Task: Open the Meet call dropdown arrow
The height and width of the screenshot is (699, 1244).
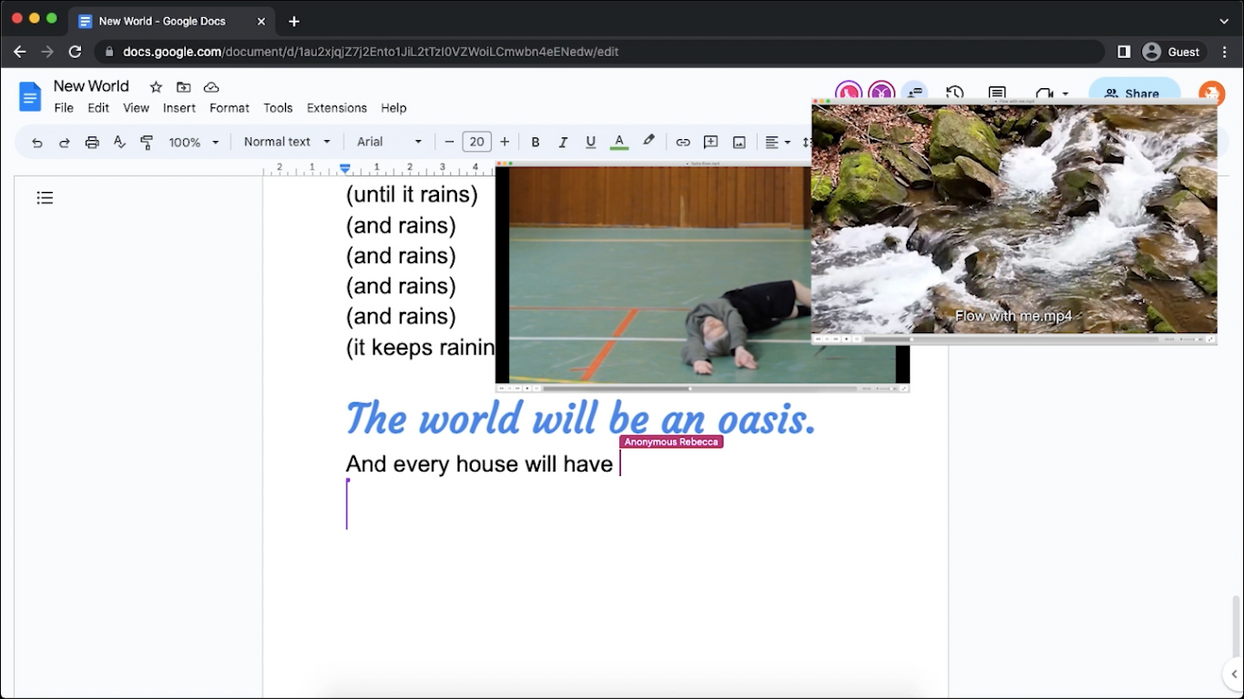Action: [1066, 95]
